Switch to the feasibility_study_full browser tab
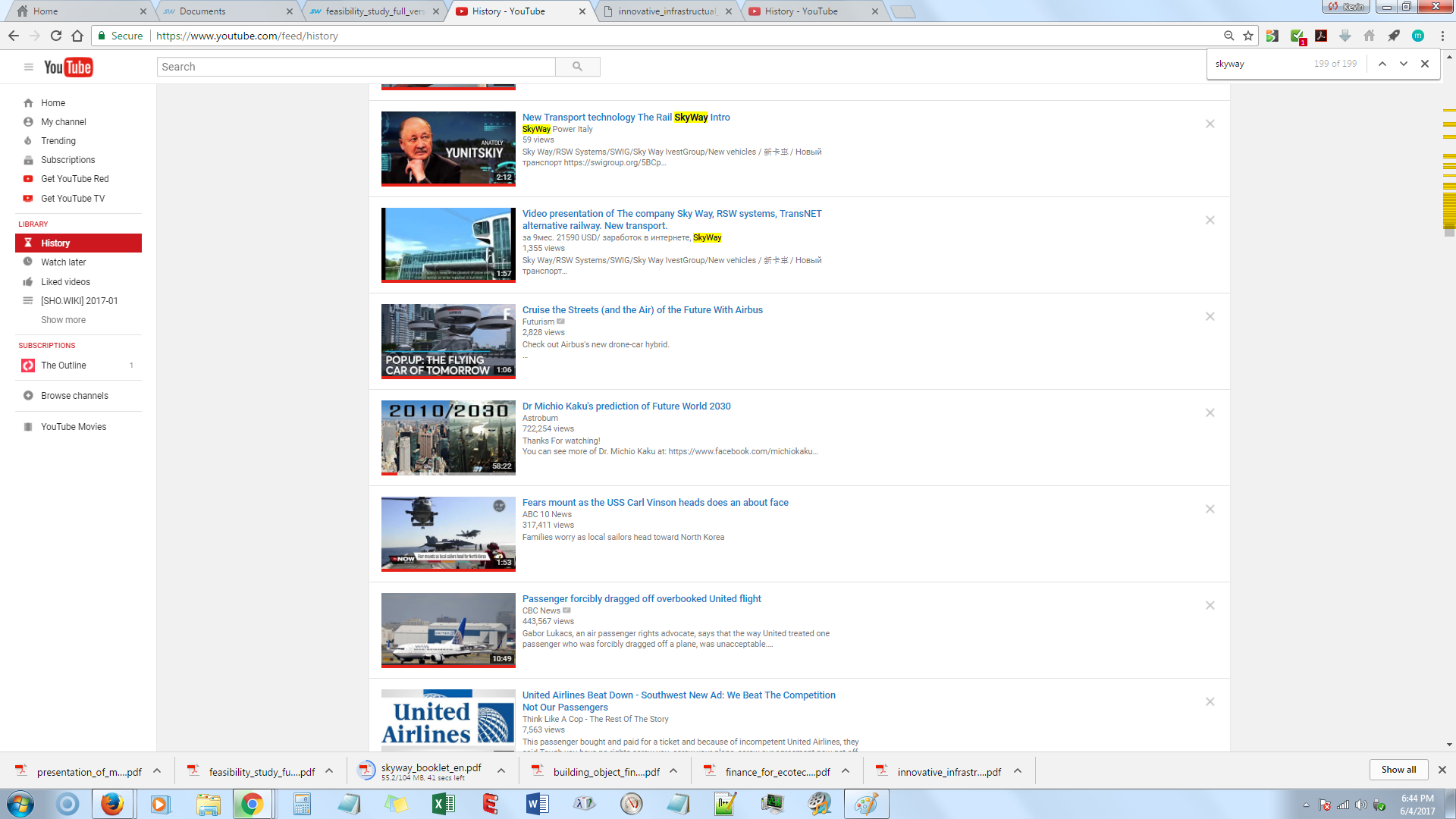Viewport: 1456px width, 819px height. coord(374,11)
